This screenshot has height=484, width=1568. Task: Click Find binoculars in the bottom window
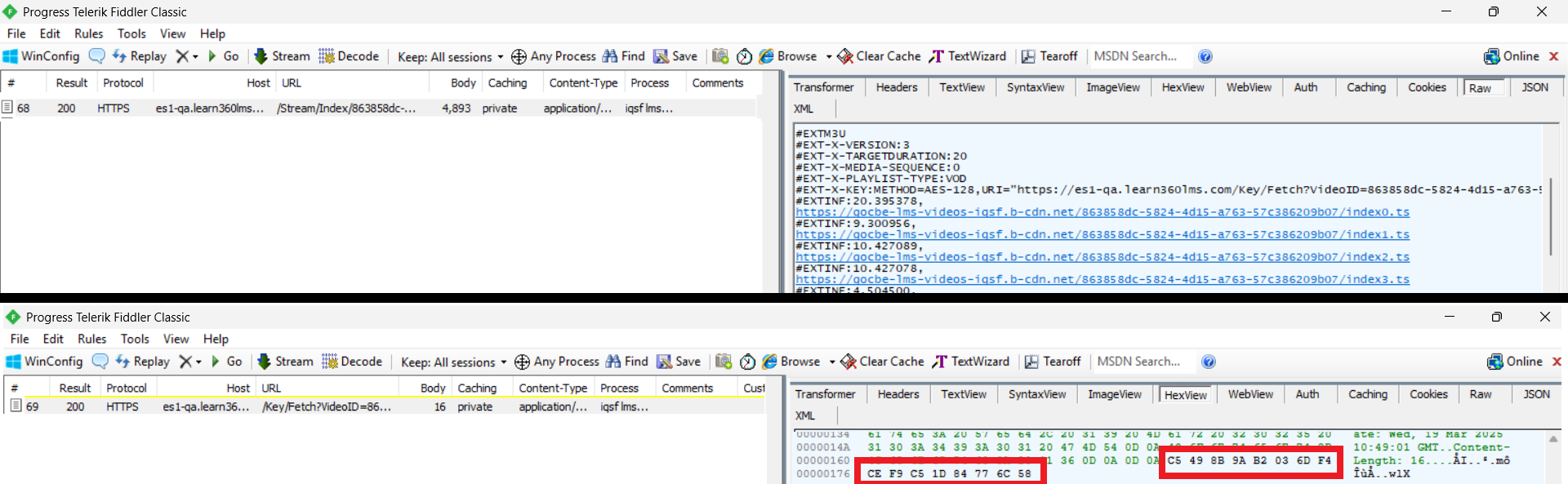point(627,362)
